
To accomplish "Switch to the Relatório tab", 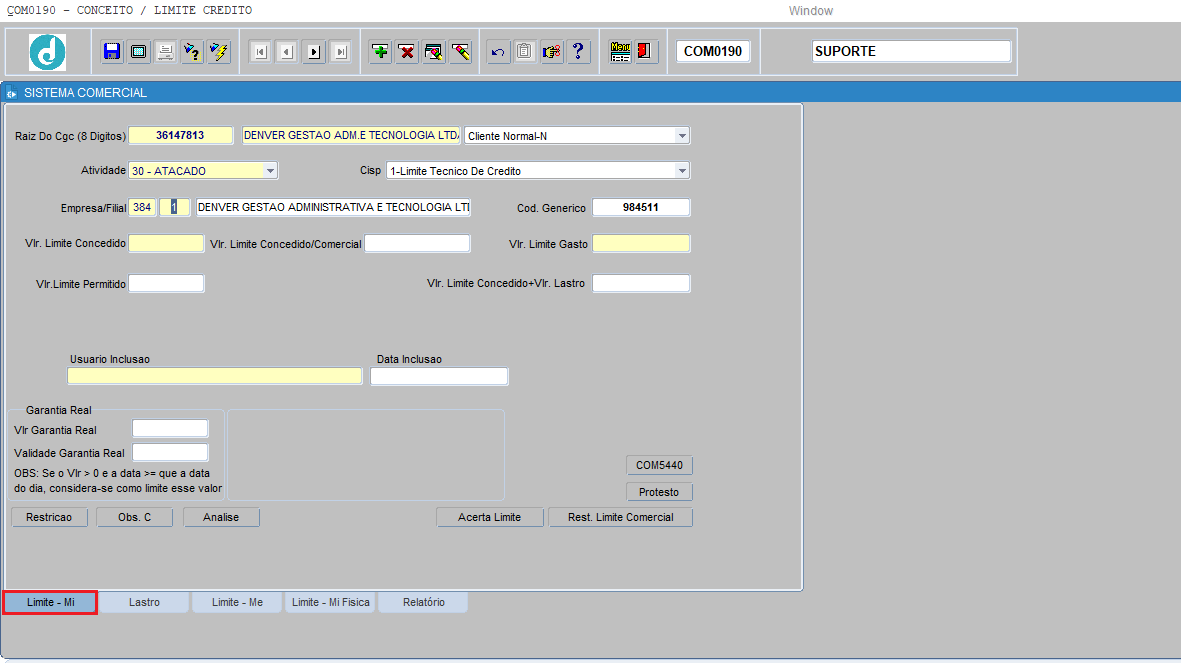I will click(423, 603).
